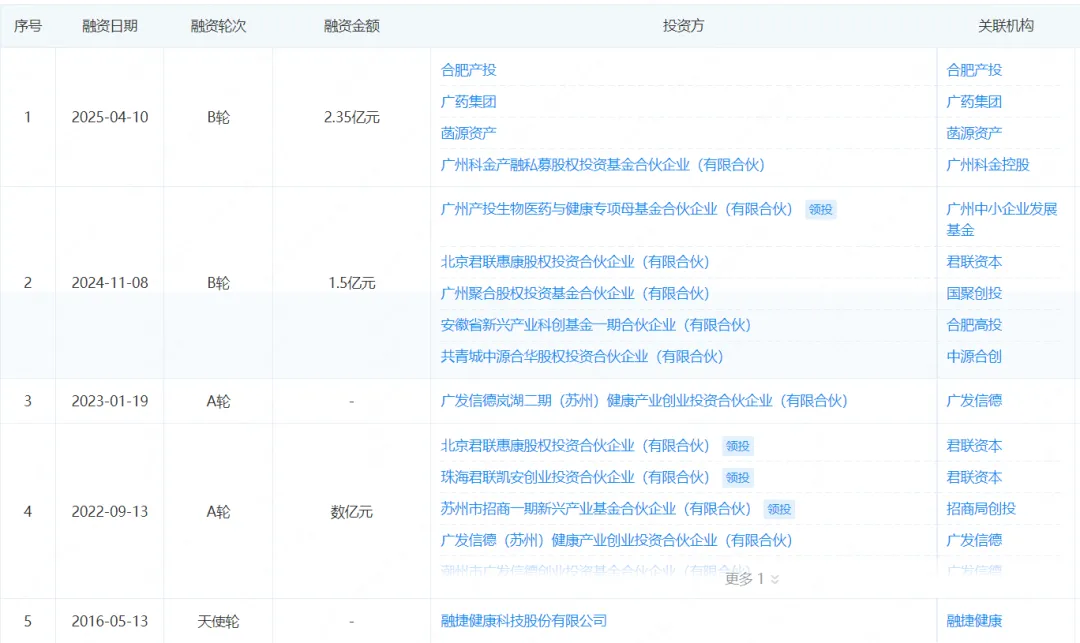
Task: Open 广药集团 in the 关联机构 column
Action: pyautogui.click(x=974, y=102)
